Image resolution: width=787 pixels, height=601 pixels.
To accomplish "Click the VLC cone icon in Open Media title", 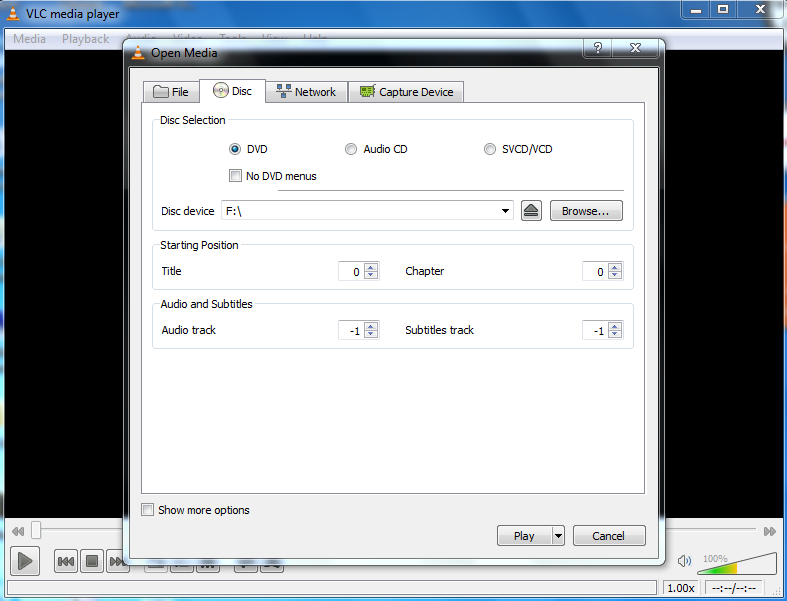I will tap(138, 52).
